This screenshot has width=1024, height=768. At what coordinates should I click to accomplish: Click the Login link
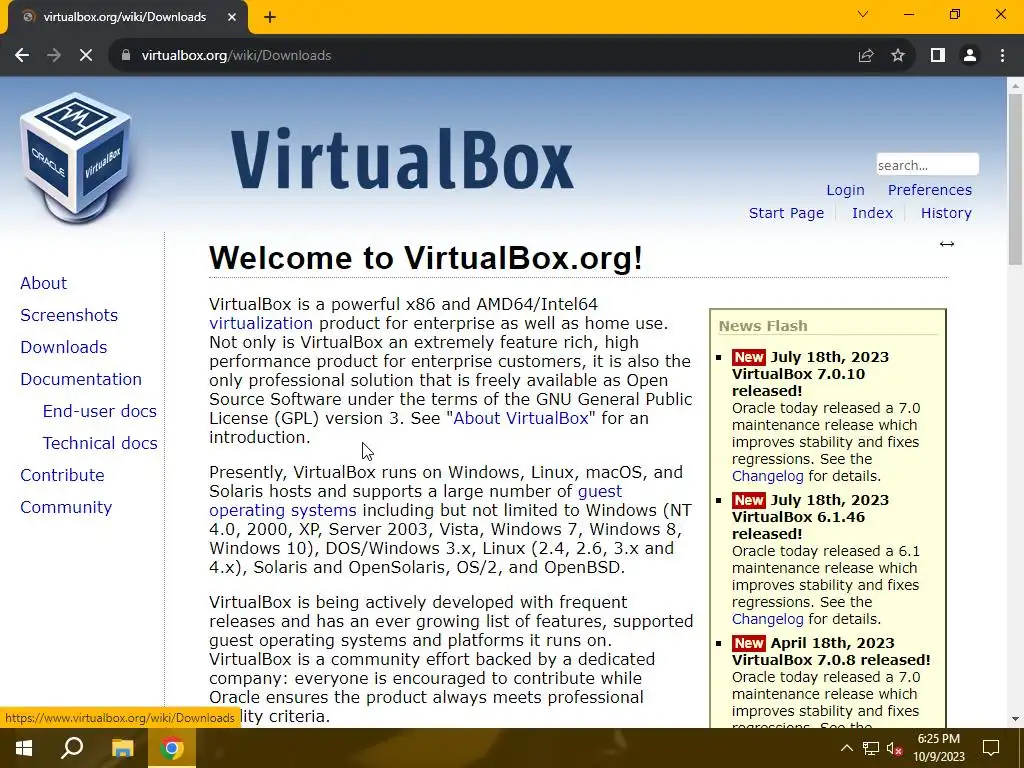pos(845,190)
